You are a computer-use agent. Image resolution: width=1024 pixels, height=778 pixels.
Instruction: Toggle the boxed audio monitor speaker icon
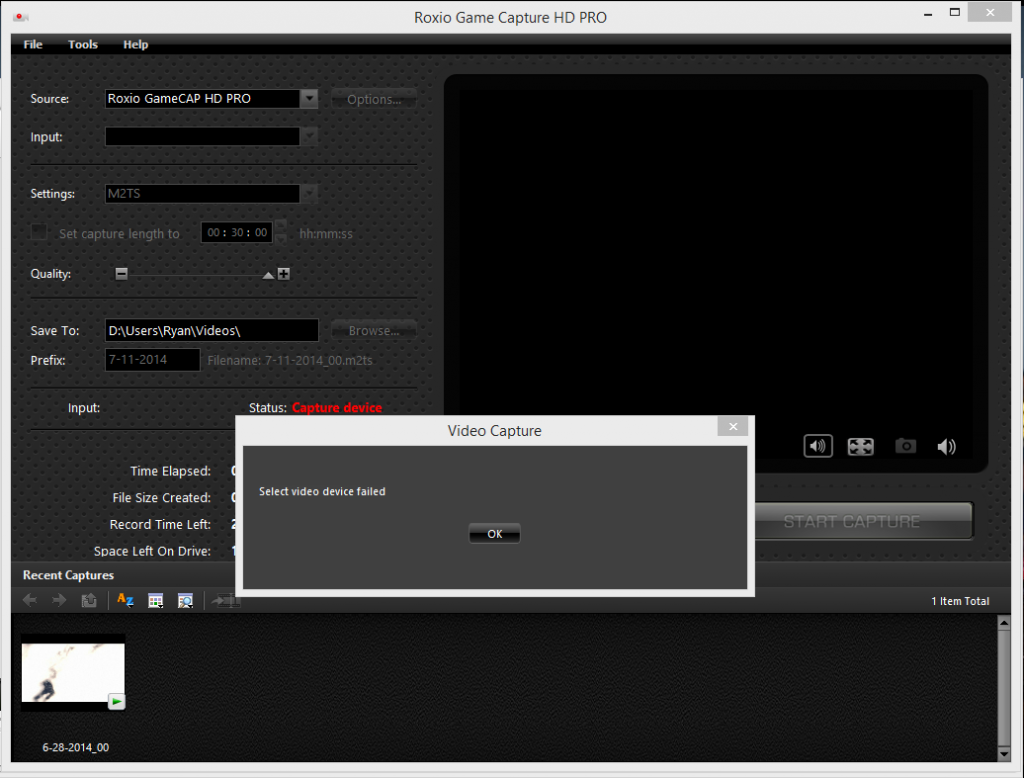[818, 446]
